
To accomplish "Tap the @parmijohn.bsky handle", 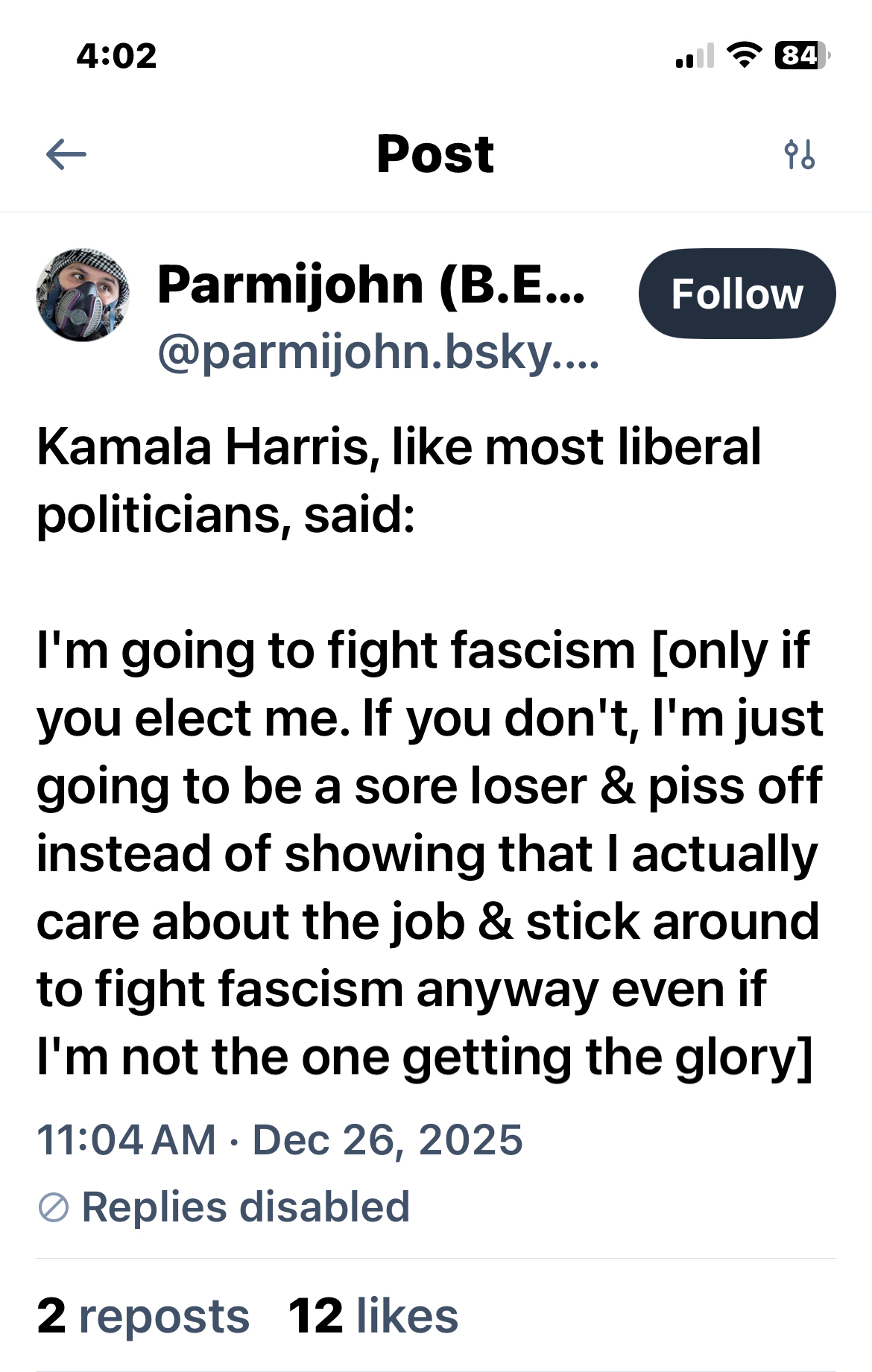I will (378, 352).
